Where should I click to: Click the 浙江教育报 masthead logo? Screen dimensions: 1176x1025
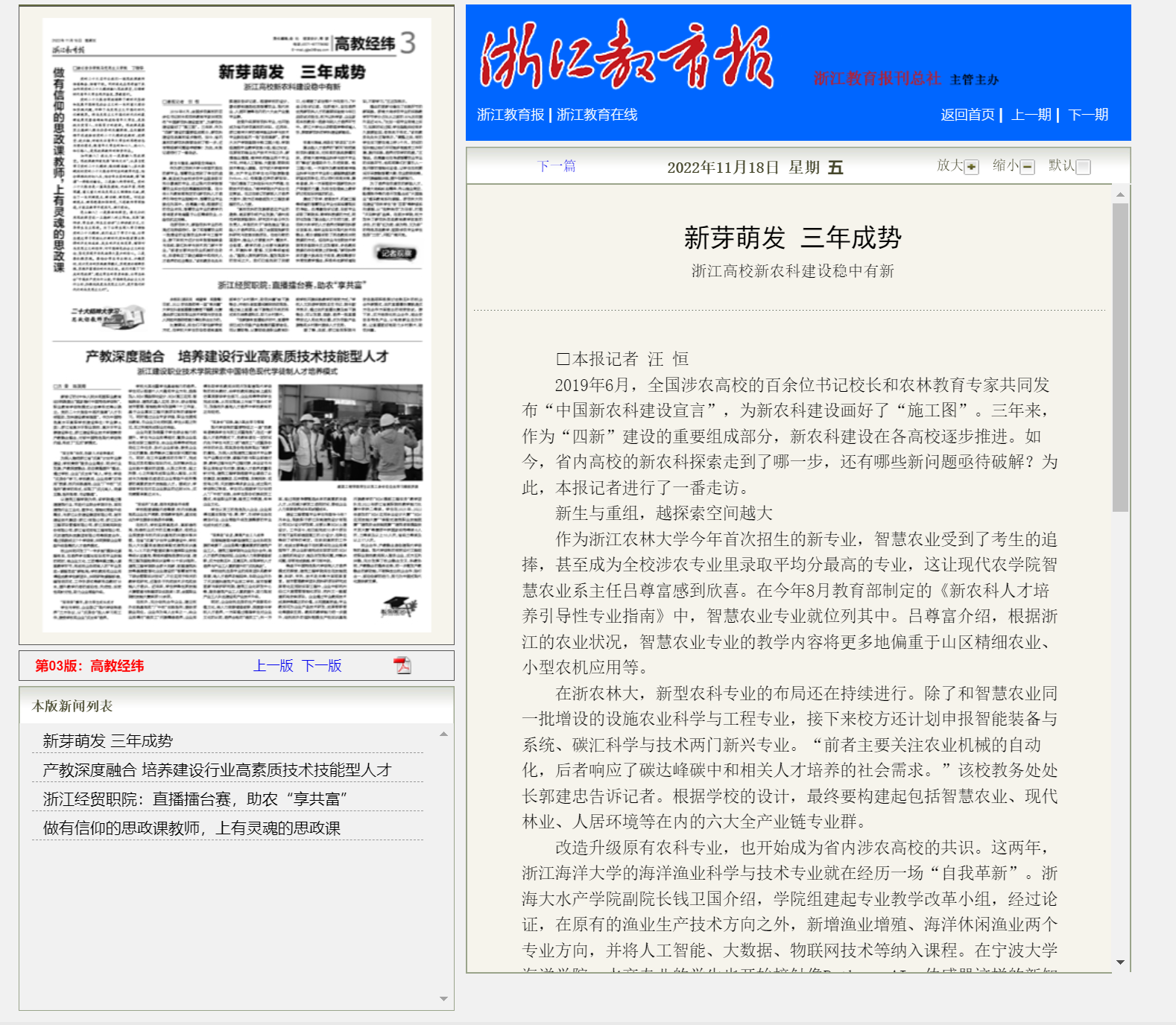[627, 57]
